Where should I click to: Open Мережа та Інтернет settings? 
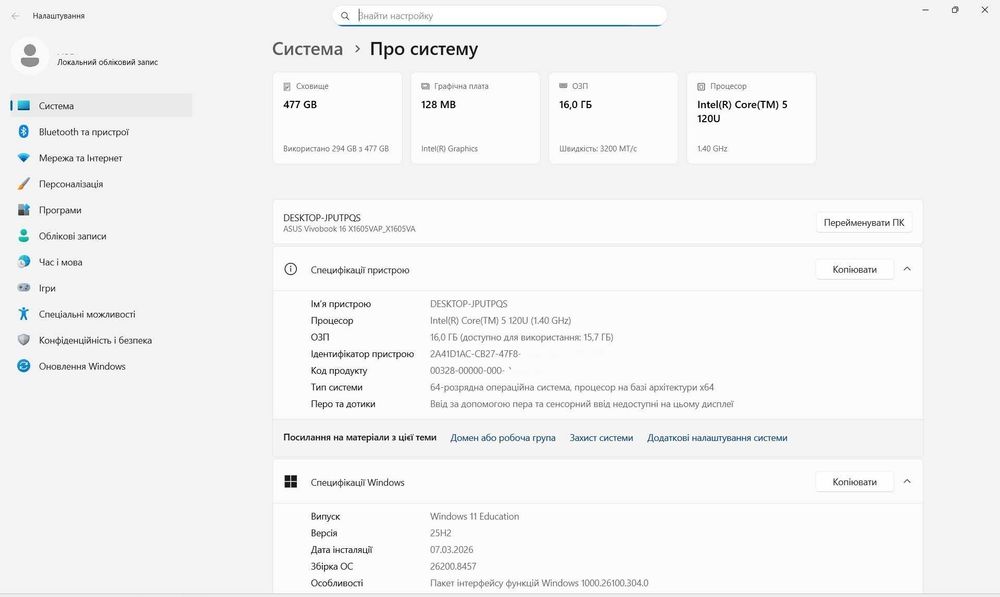coord(101,158)
